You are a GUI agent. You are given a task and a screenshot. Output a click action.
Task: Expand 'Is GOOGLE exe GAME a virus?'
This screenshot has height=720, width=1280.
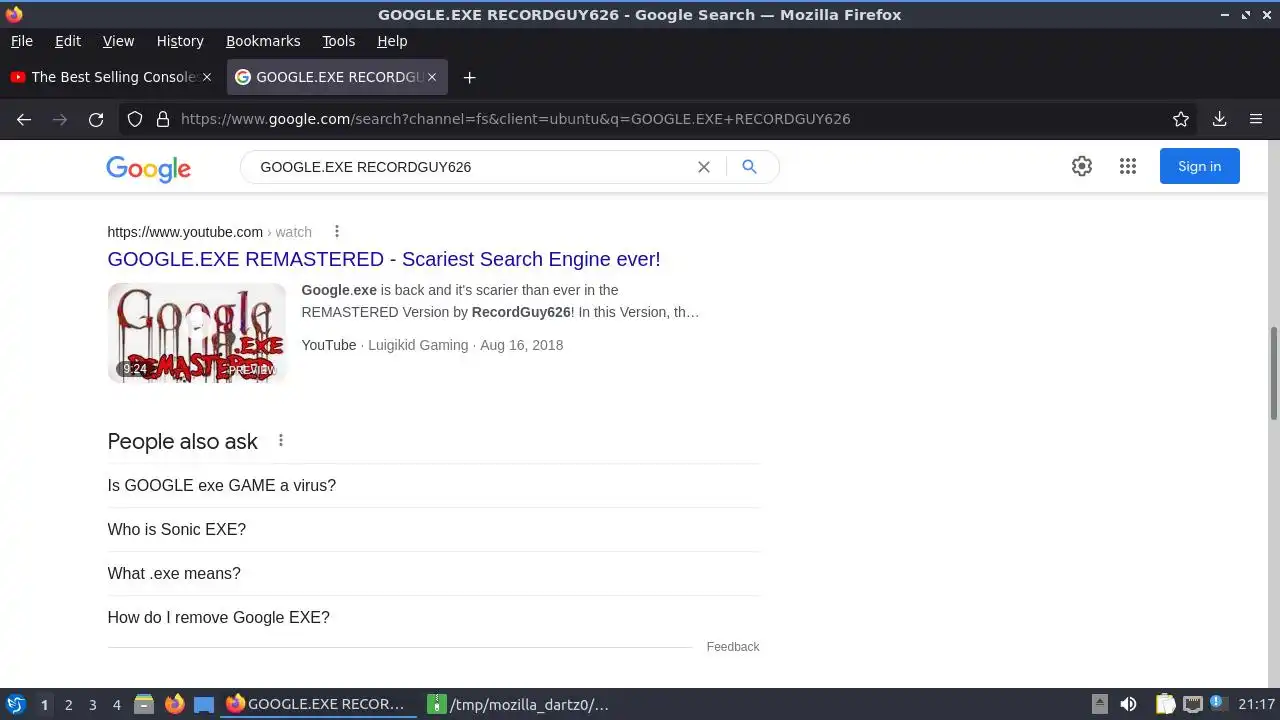tap(433, 486)
